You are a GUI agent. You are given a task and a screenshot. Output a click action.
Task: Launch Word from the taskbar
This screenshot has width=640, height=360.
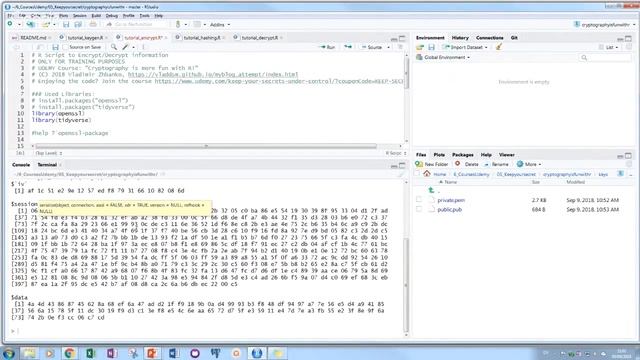click(x=173, y=353)
